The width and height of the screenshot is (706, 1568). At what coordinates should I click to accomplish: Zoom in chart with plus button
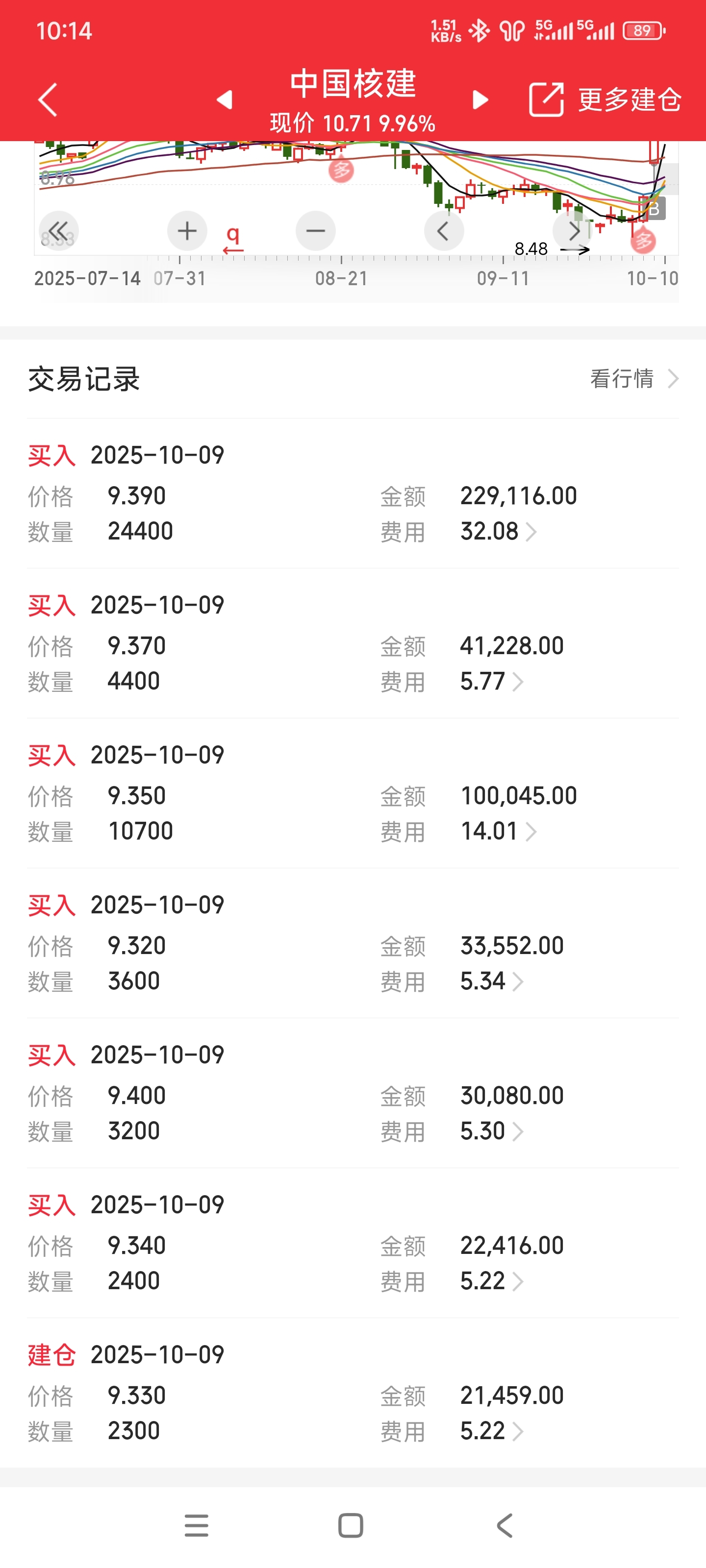(187, 231)
